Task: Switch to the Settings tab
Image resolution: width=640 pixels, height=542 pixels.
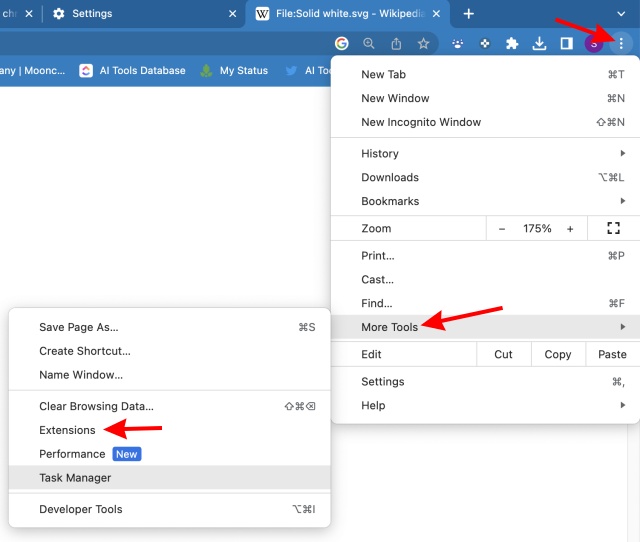Action: pyautogui.click(x=92, y=14)
